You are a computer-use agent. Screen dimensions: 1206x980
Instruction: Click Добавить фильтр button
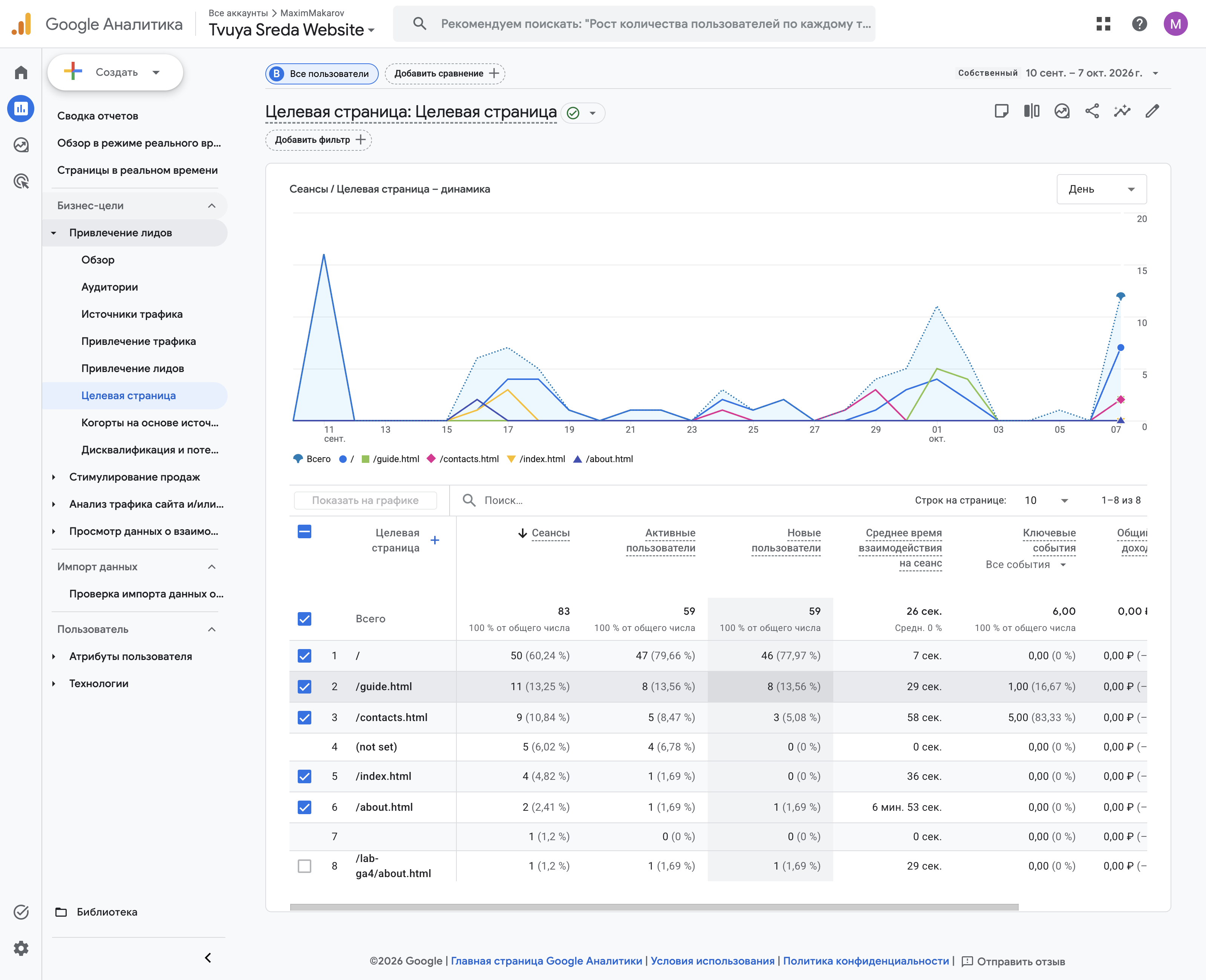click(318, 139)
